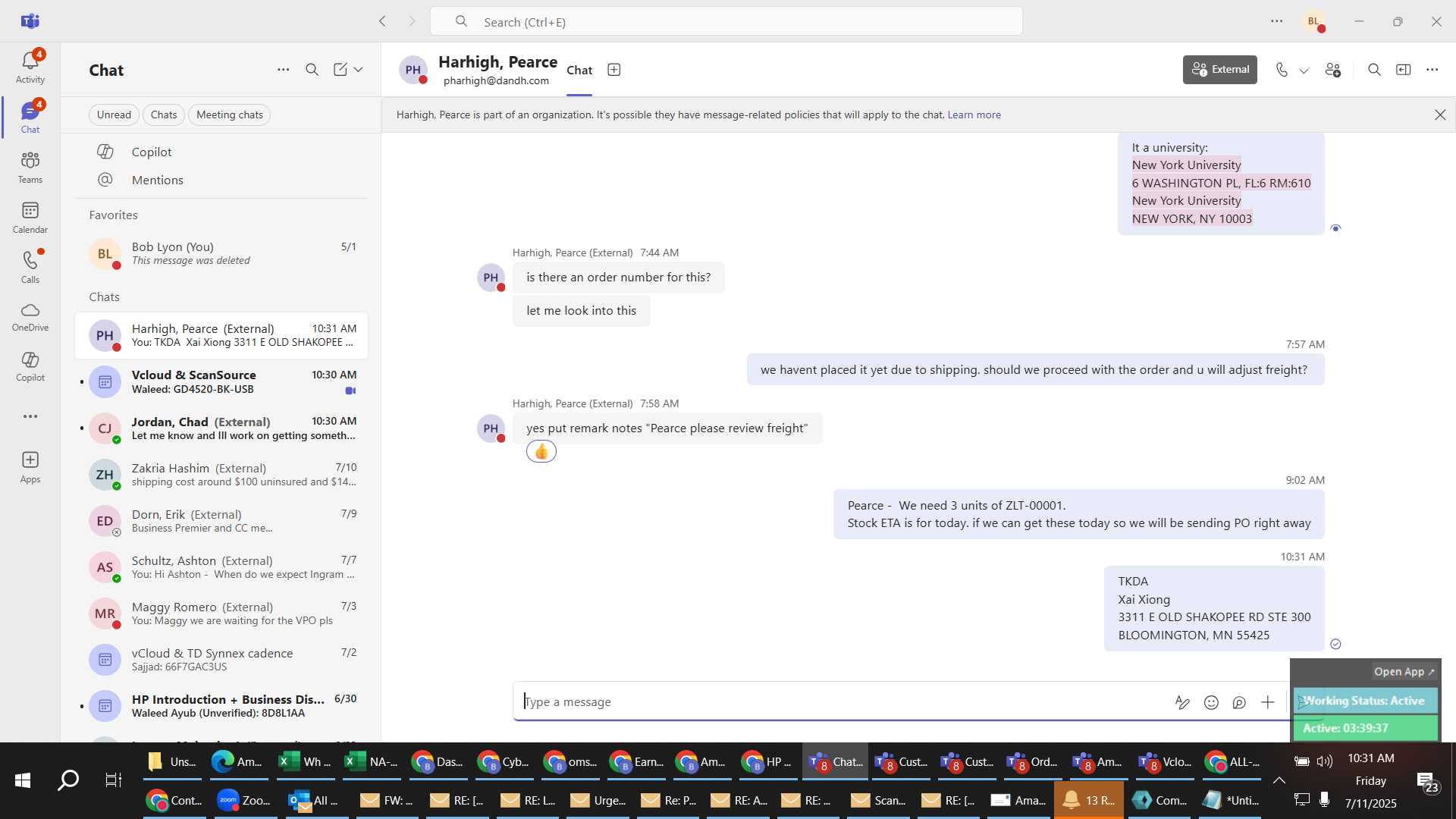Open loop components icon in compose
1456x819 pixels.
coord(1239,702)
